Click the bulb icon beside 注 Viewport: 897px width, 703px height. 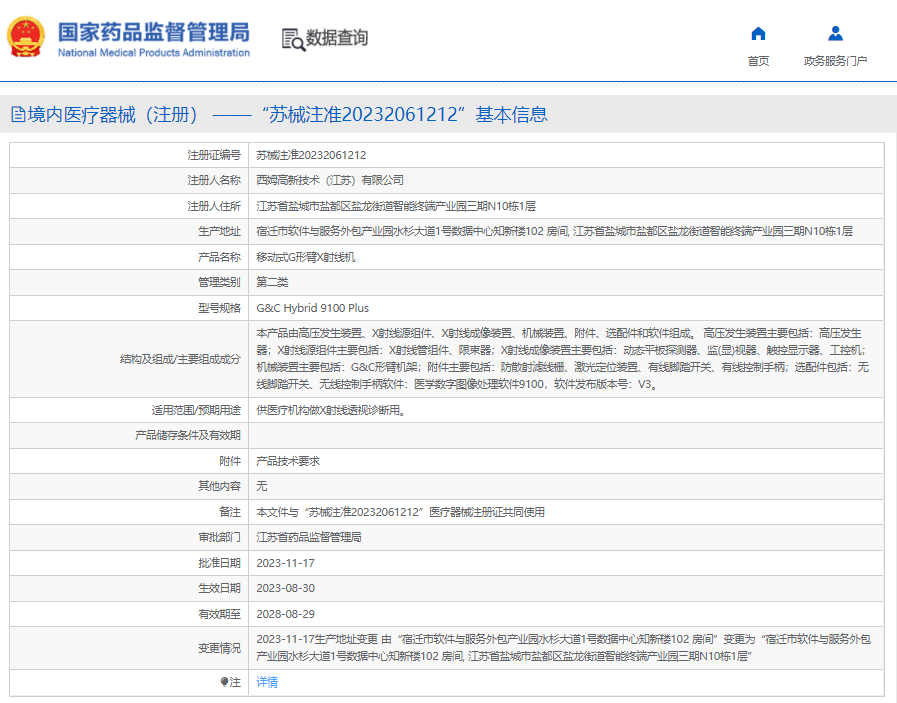(224, 682)
